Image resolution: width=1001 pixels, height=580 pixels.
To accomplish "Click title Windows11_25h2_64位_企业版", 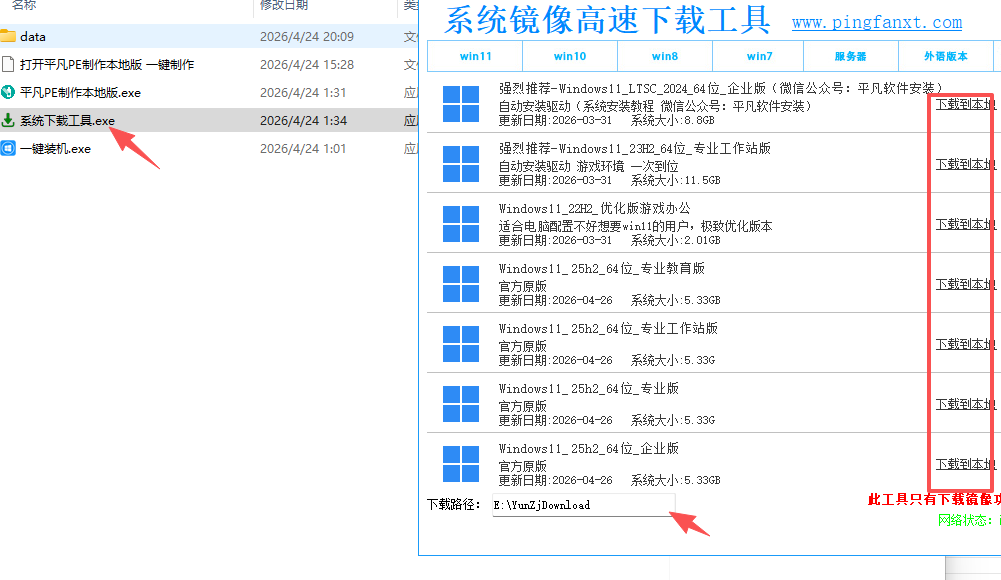I will coord(589,448).
